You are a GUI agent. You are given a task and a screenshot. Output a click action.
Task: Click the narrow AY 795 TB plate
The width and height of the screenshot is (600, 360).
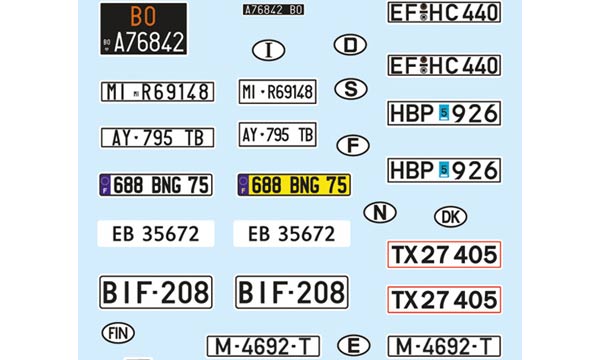click(277, 135)
